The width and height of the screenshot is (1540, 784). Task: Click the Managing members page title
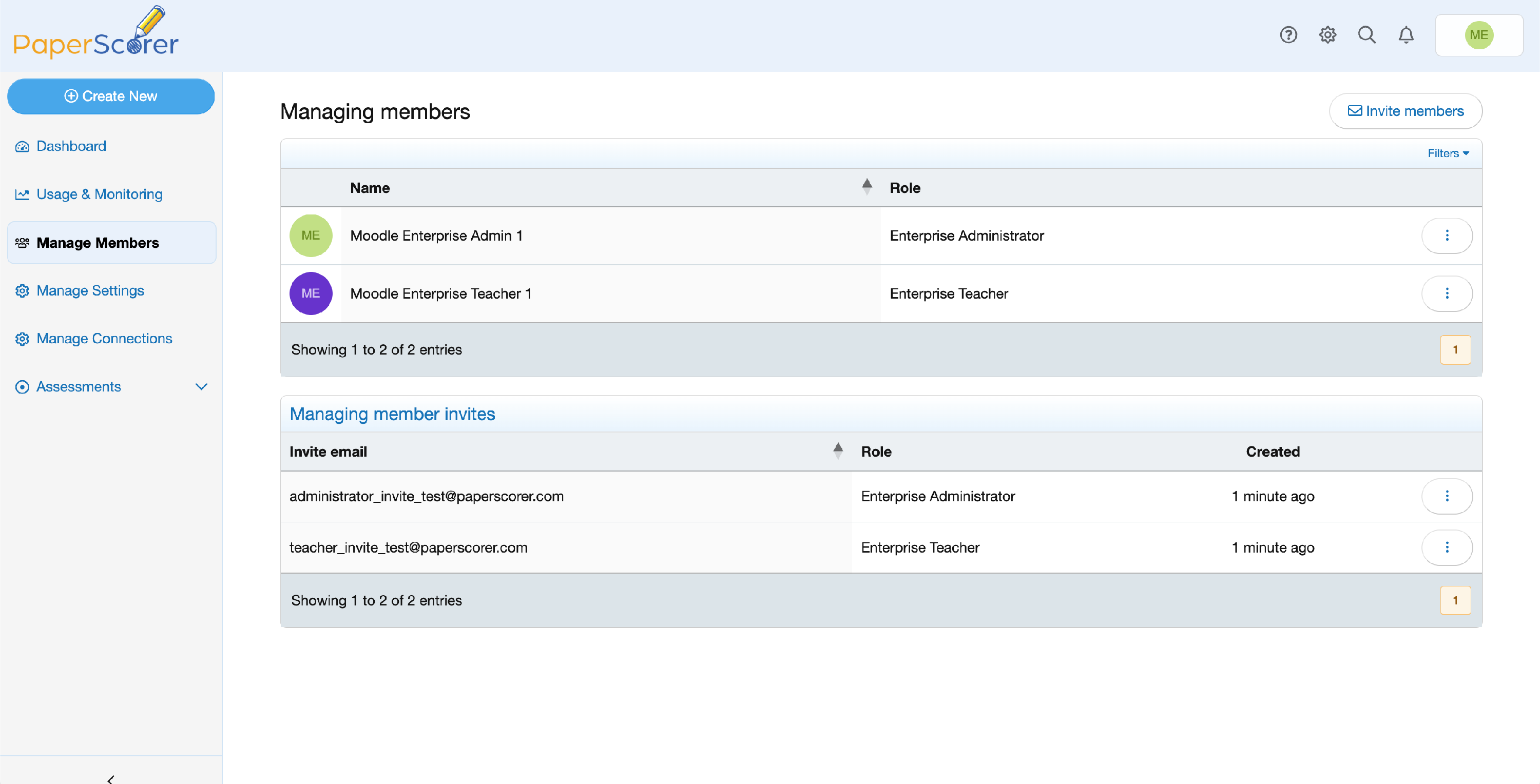point(375,112)
